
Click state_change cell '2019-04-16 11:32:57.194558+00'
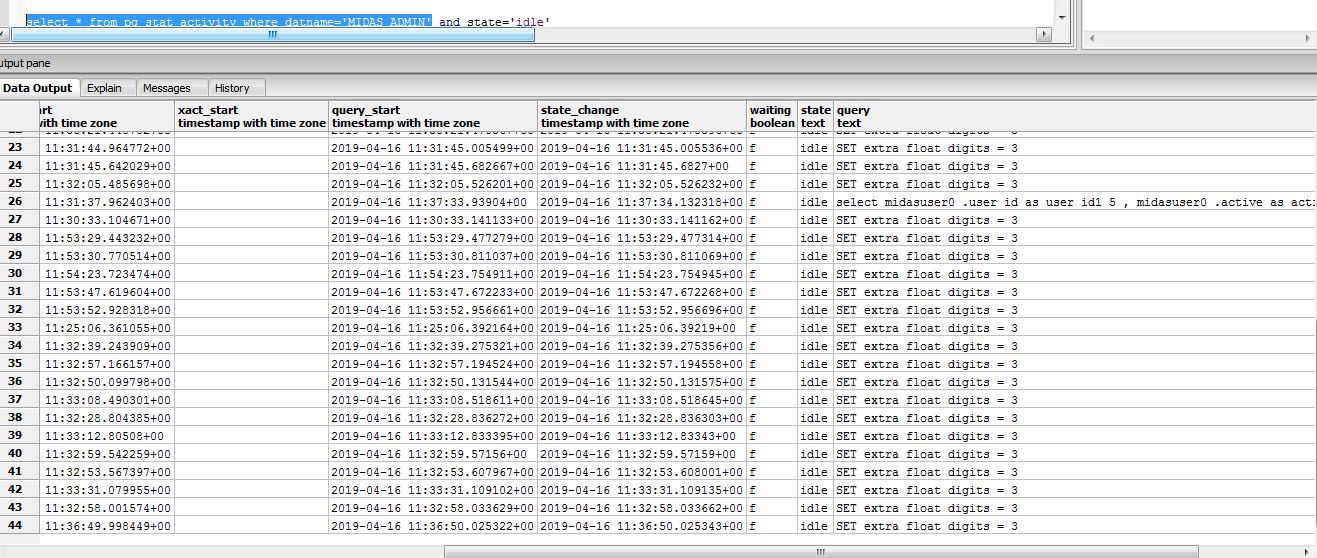point(642,363)
